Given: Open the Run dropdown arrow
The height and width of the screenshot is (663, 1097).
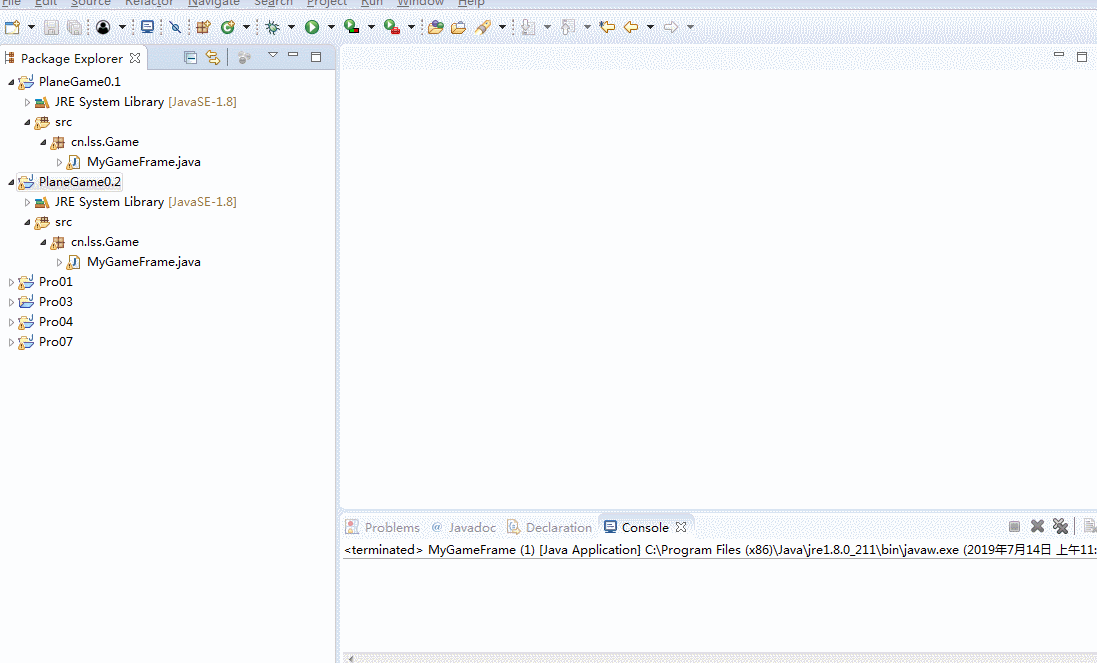Looking at the screenshot, I should (331, 27).
